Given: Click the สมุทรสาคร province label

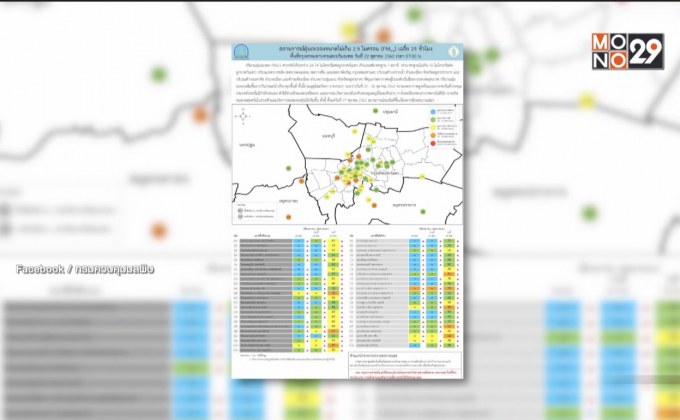Looking at the screenshot, I should click(x=288, y=201).
